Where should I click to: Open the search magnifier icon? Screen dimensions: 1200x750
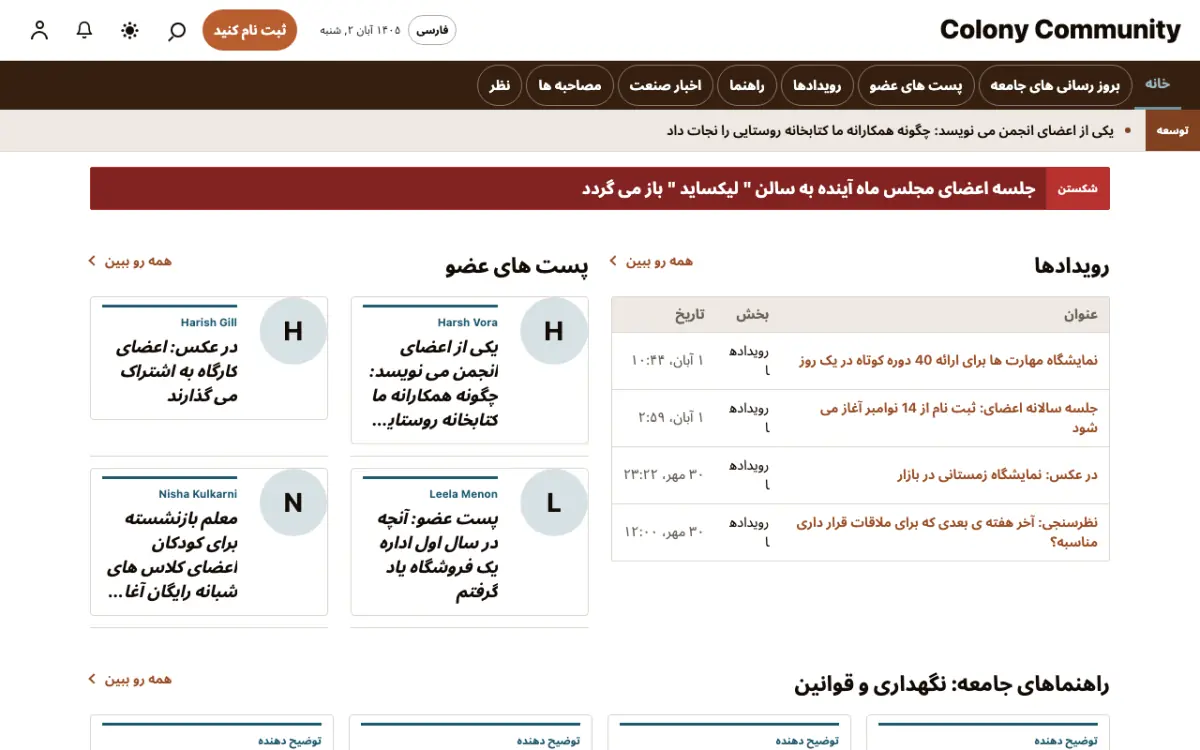coord(177,30)
